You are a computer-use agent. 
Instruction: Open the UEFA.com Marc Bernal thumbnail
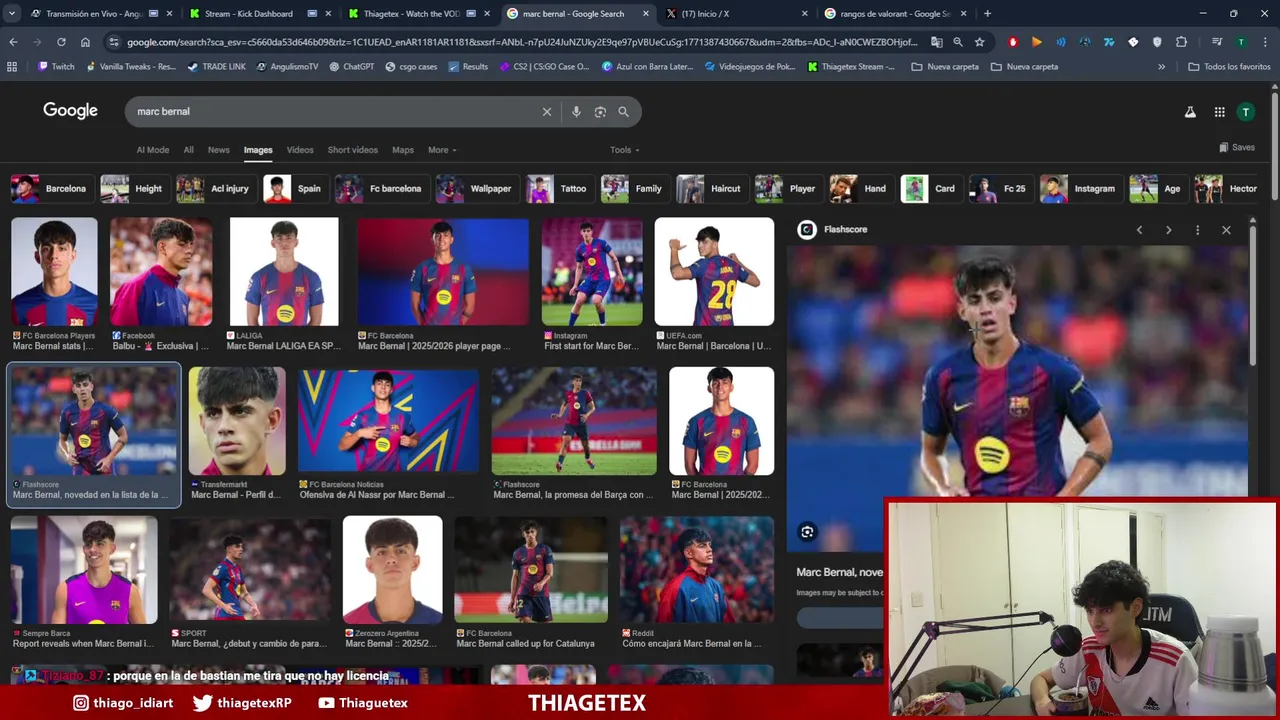(x=714, y=272)
